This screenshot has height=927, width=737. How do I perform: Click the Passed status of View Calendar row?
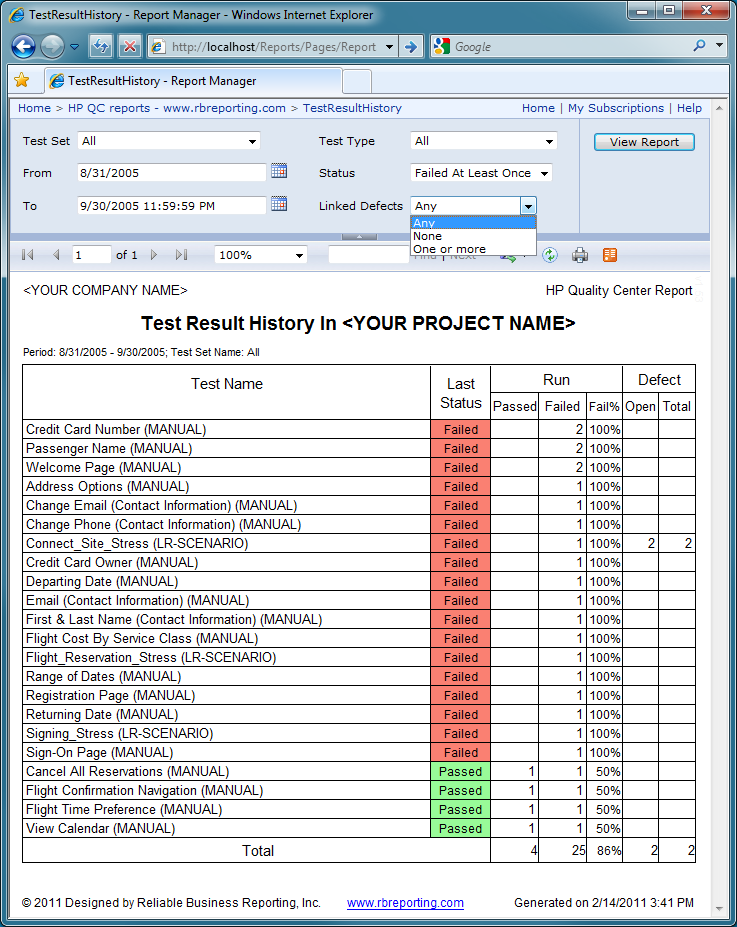coord(460,828)
